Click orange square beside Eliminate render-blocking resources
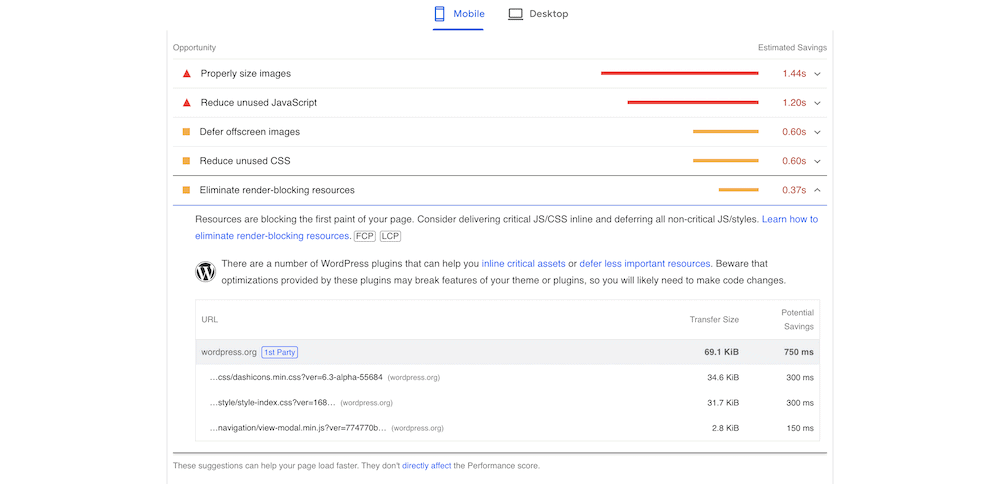Viewport: 1000px width, 484px height. [186, 190]
